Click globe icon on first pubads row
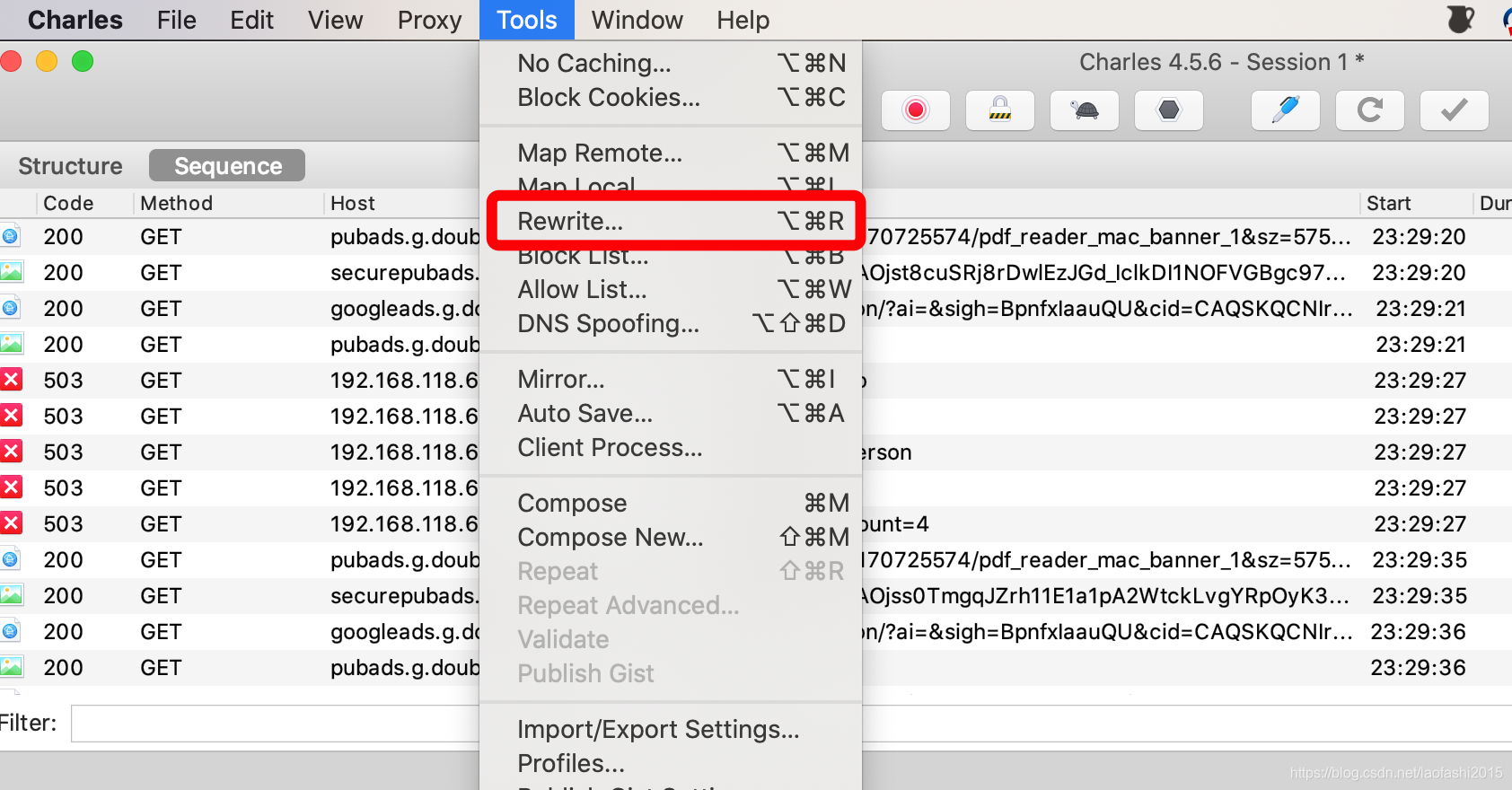The width and height of the screenshot is (1512, 790). [10, 236]
